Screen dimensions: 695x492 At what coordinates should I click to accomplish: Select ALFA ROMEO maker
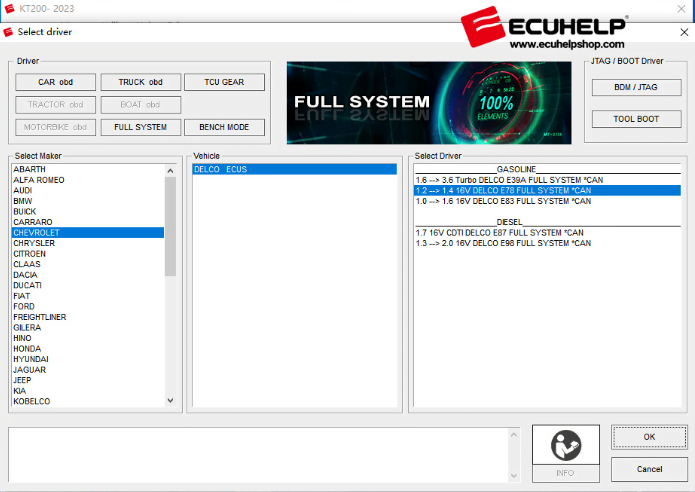click(x=88, y=180)
